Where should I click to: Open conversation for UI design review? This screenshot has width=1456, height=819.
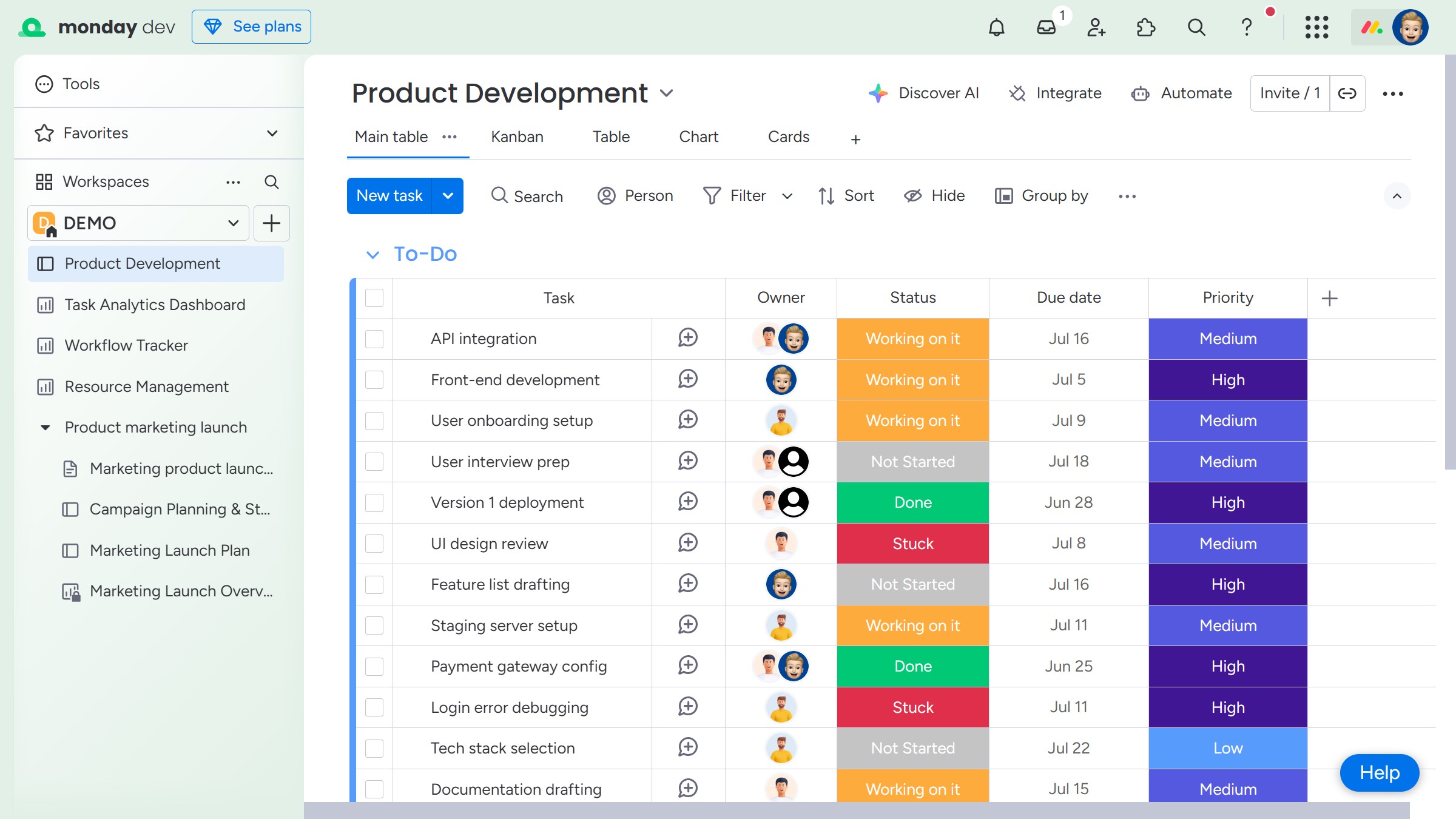tap(688, 543)
